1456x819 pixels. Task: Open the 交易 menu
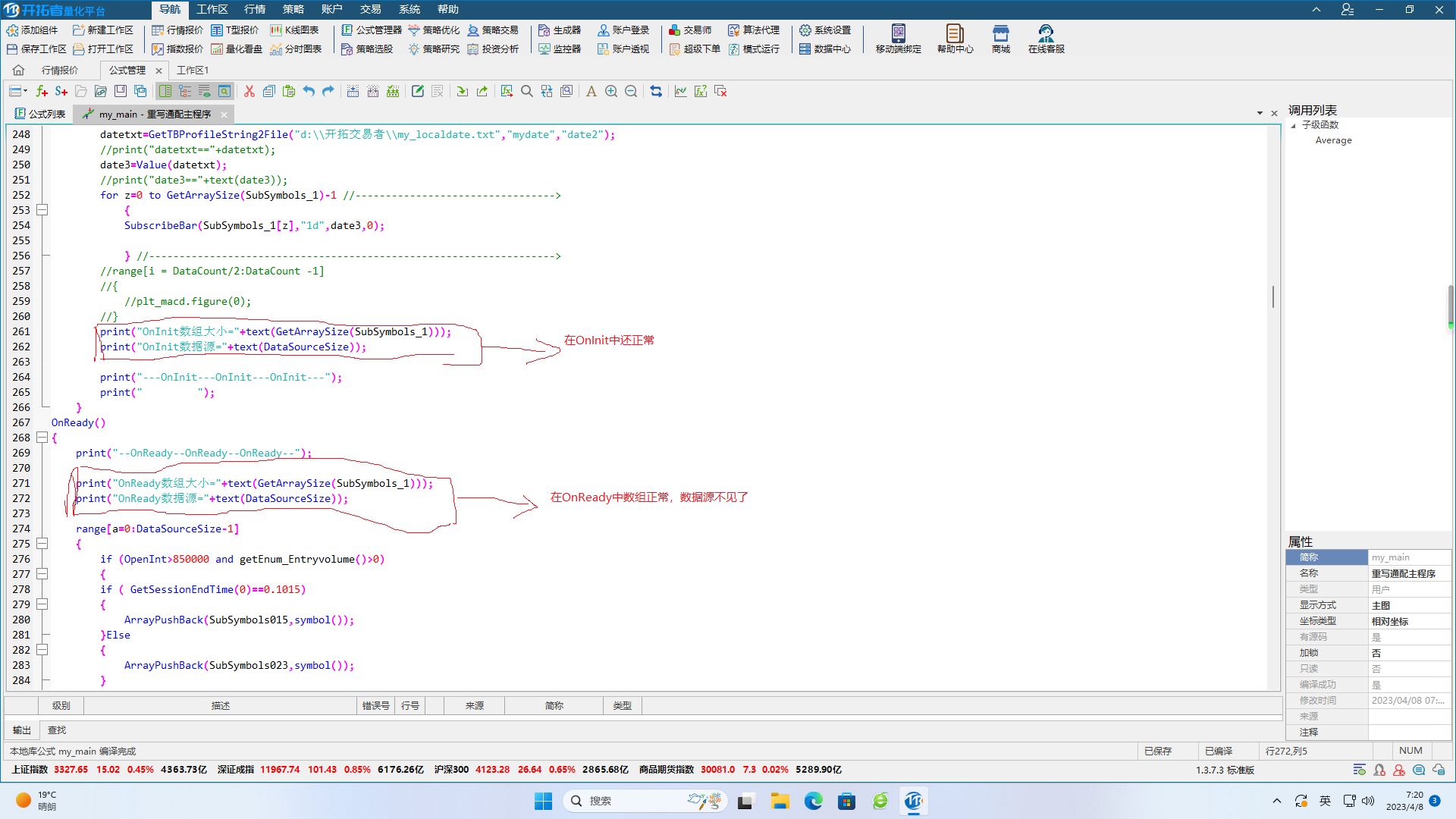point(371,9)
